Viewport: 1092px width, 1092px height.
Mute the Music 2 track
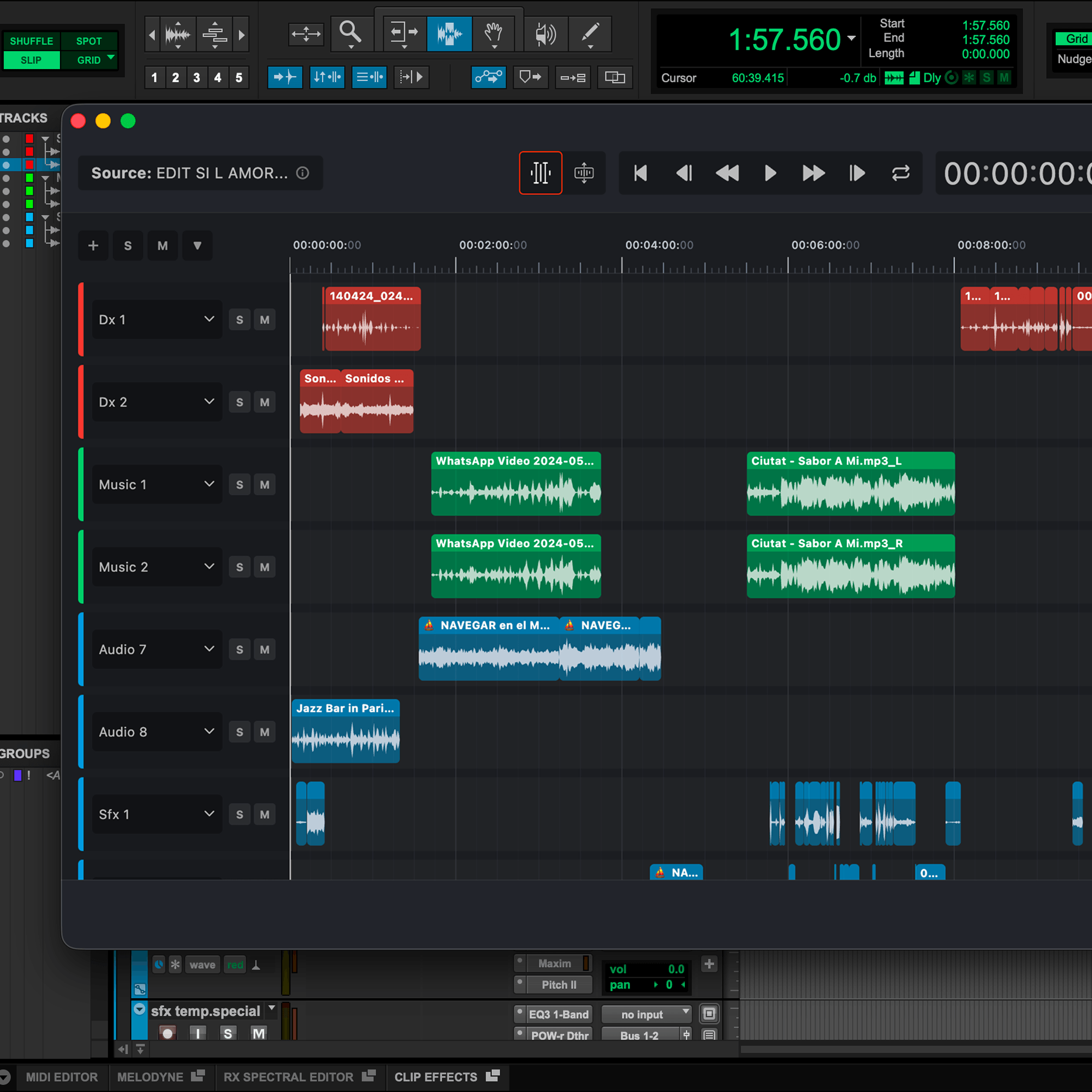(264, 567)
